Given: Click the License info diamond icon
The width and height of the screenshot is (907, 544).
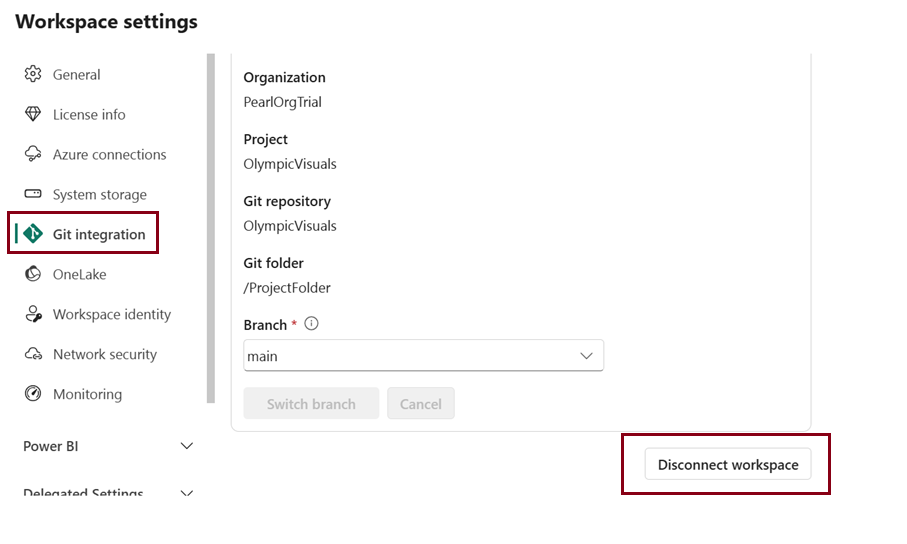Looking at the screenshot, I should pyautogui.click(x=33, y=115).
